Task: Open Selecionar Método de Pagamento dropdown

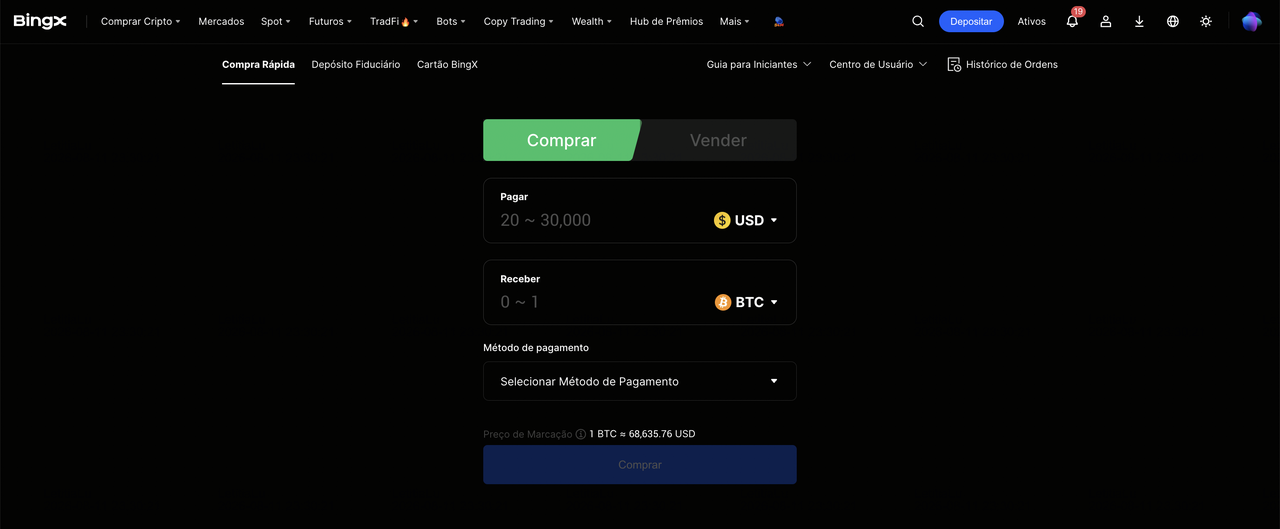Action: (640, 381)
